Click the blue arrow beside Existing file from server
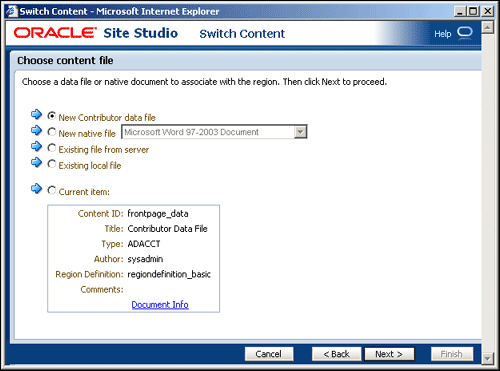Viewport: 500px width, 371px height. pos(36,146)
